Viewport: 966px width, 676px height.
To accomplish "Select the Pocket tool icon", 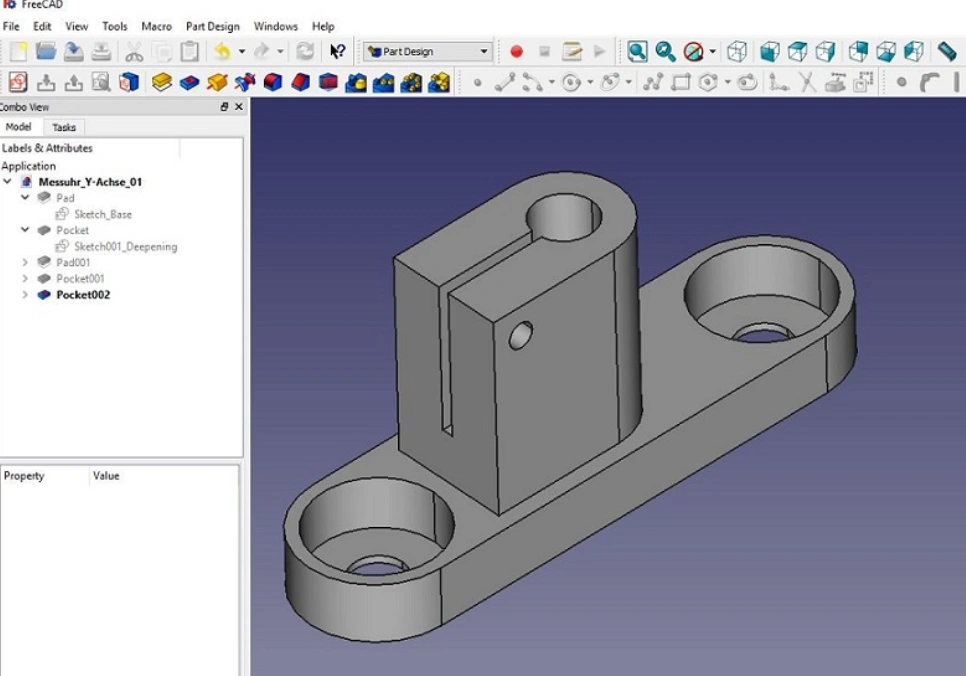I will point(190,82).
